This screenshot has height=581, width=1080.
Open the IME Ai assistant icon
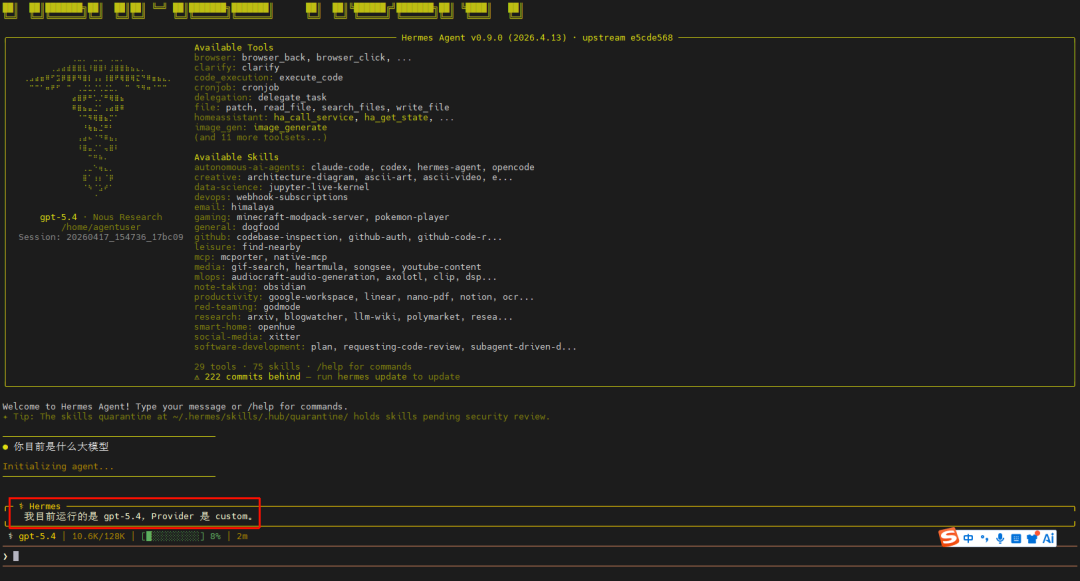(1048, 538)
